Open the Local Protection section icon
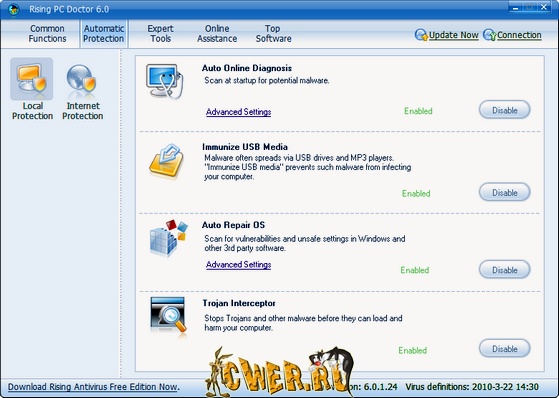 32,79
